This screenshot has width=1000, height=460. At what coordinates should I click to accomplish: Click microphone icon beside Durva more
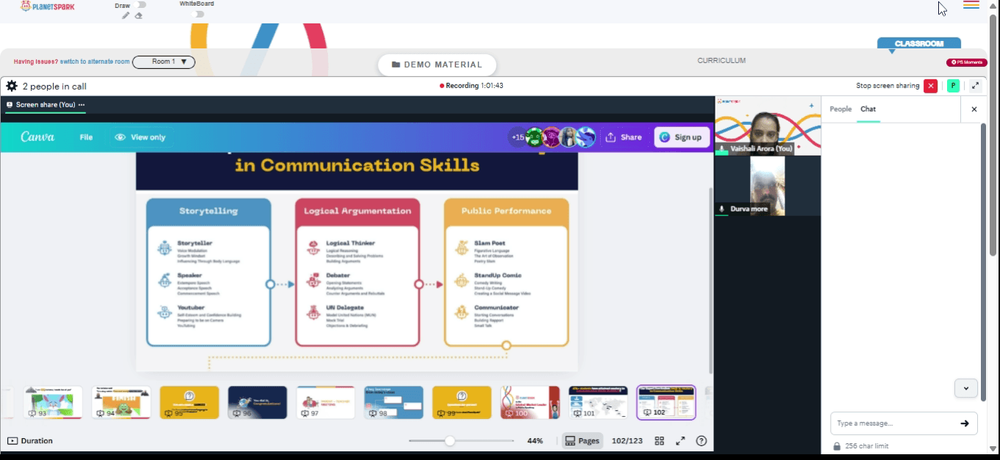click(722, 209)
